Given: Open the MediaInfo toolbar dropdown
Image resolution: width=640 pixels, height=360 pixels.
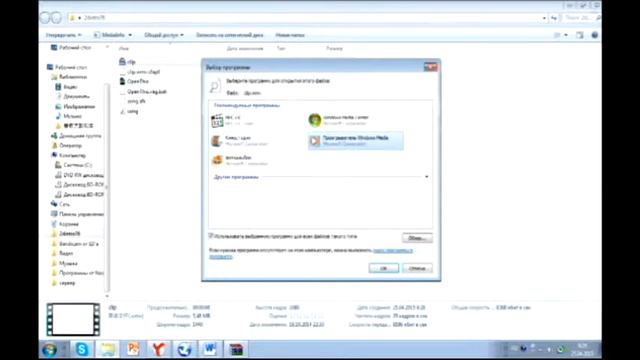Looking at the screenshot, I should tap(113, 35).
